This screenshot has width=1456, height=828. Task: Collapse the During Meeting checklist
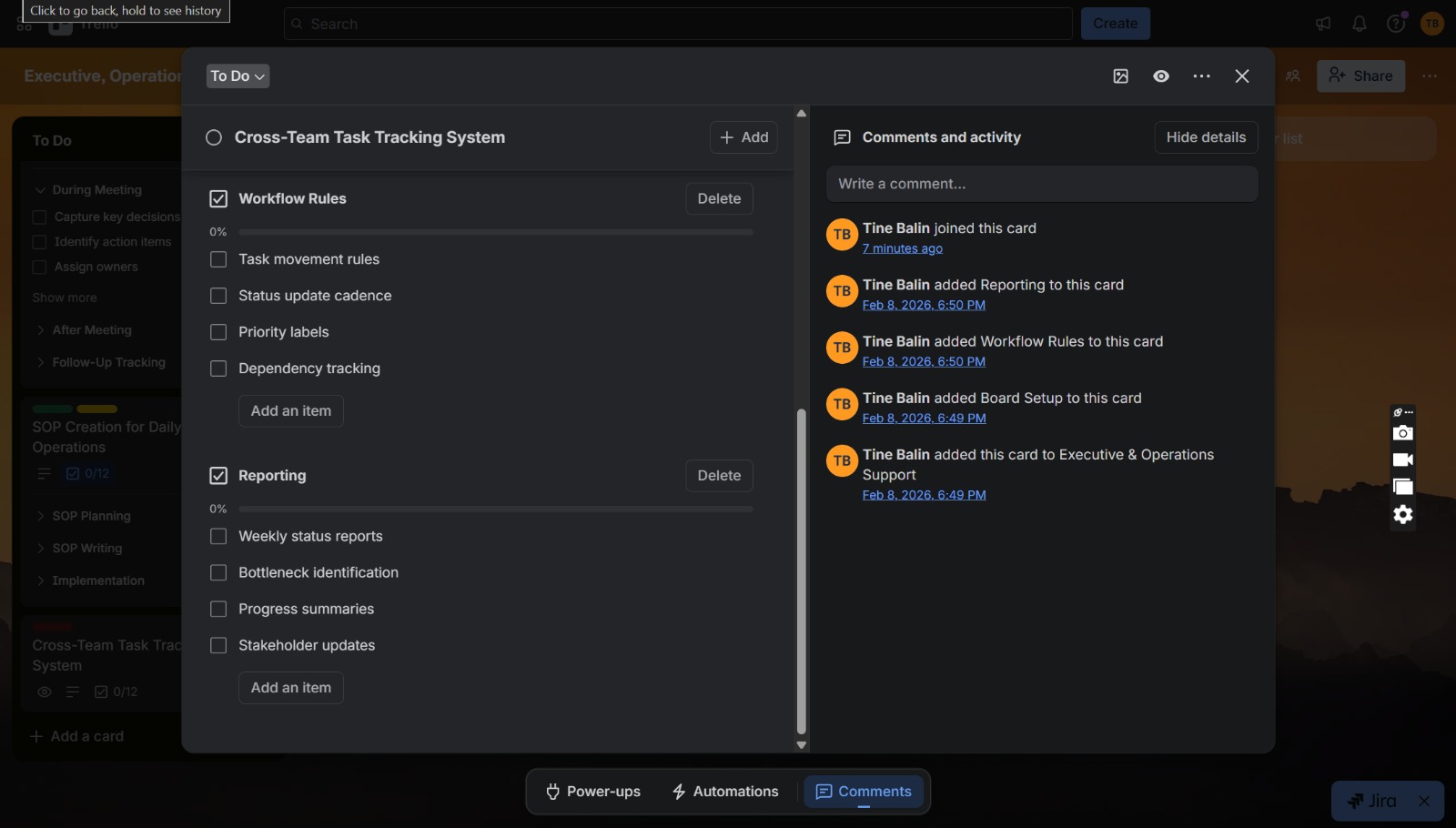point(40,190)
